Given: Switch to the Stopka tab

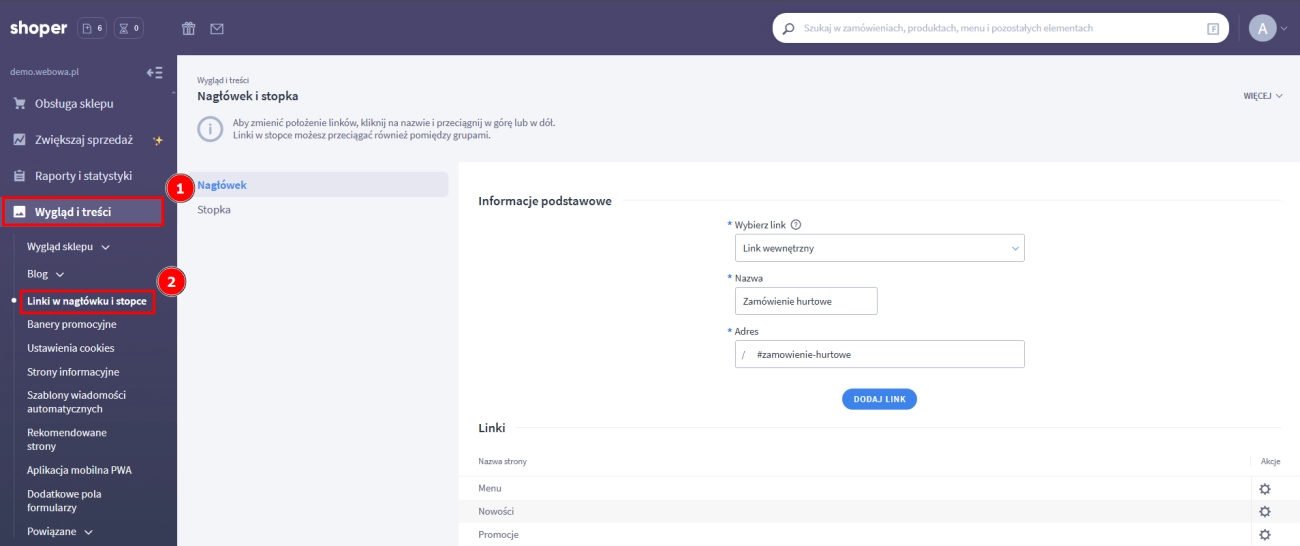Looking at the screenshot, I should pos(215,210).
